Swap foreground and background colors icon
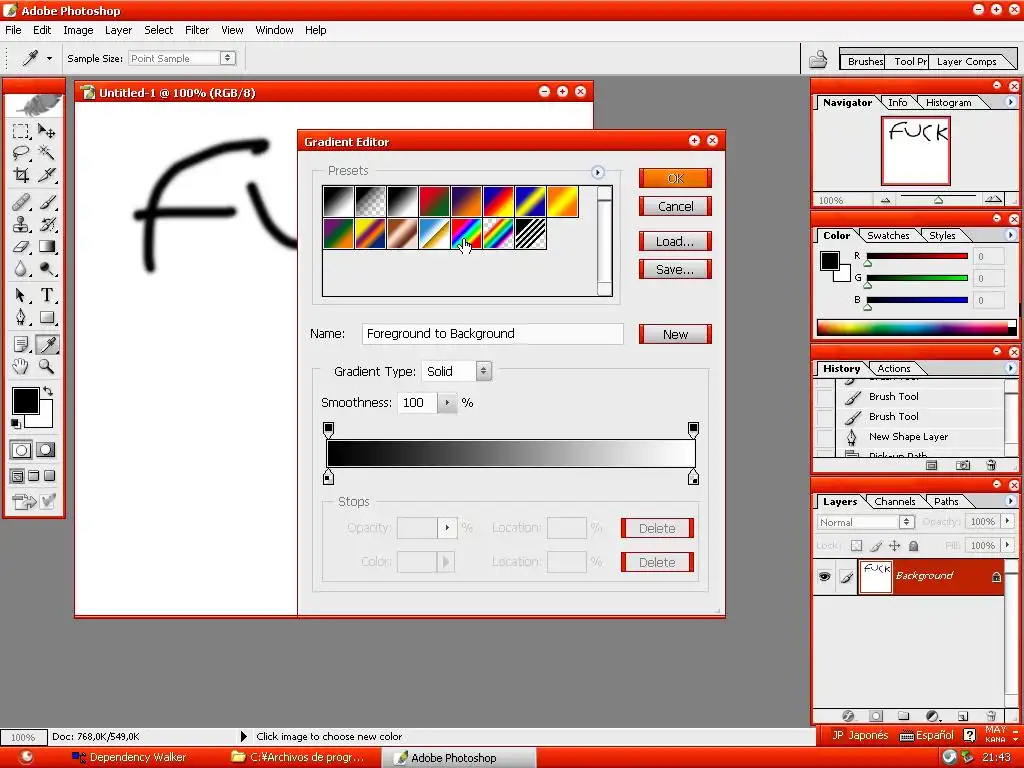Viewport: 1024px width, 768px height. pyautogui.click(x=48, y=391)
